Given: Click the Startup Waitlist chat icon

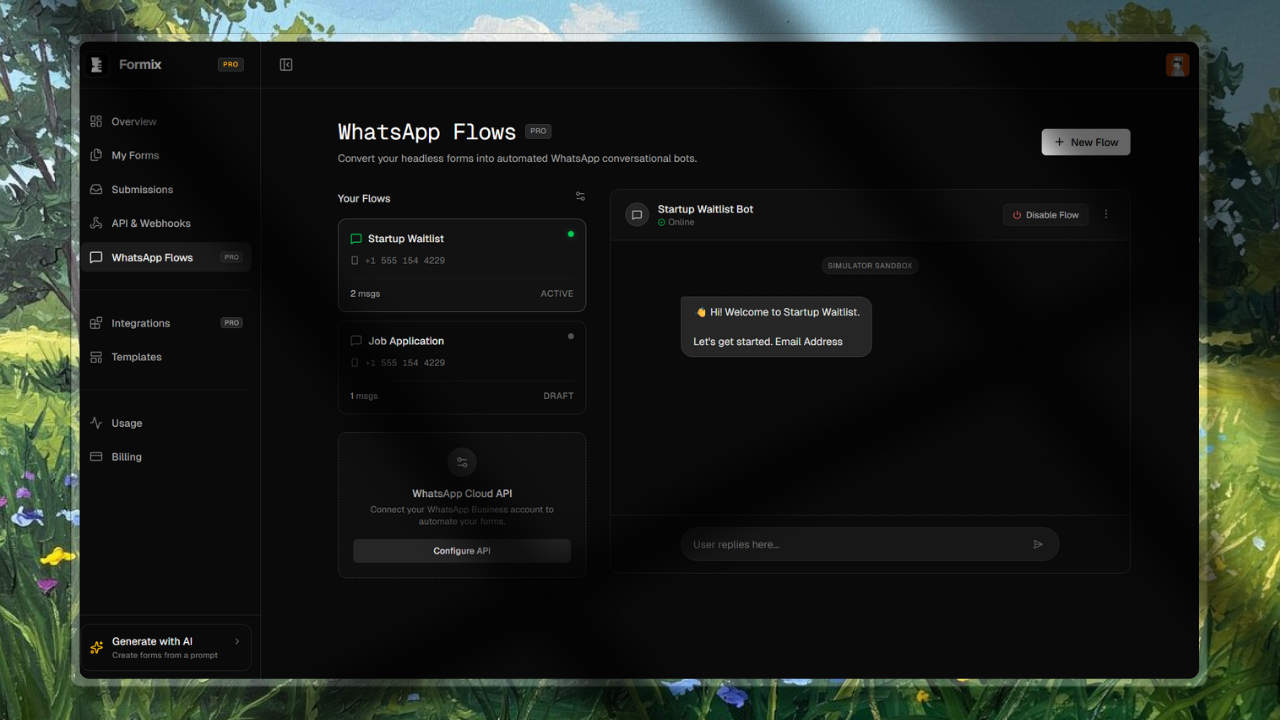Looking at the screenshot, I should pyautogui.click(x=356, y=239).
